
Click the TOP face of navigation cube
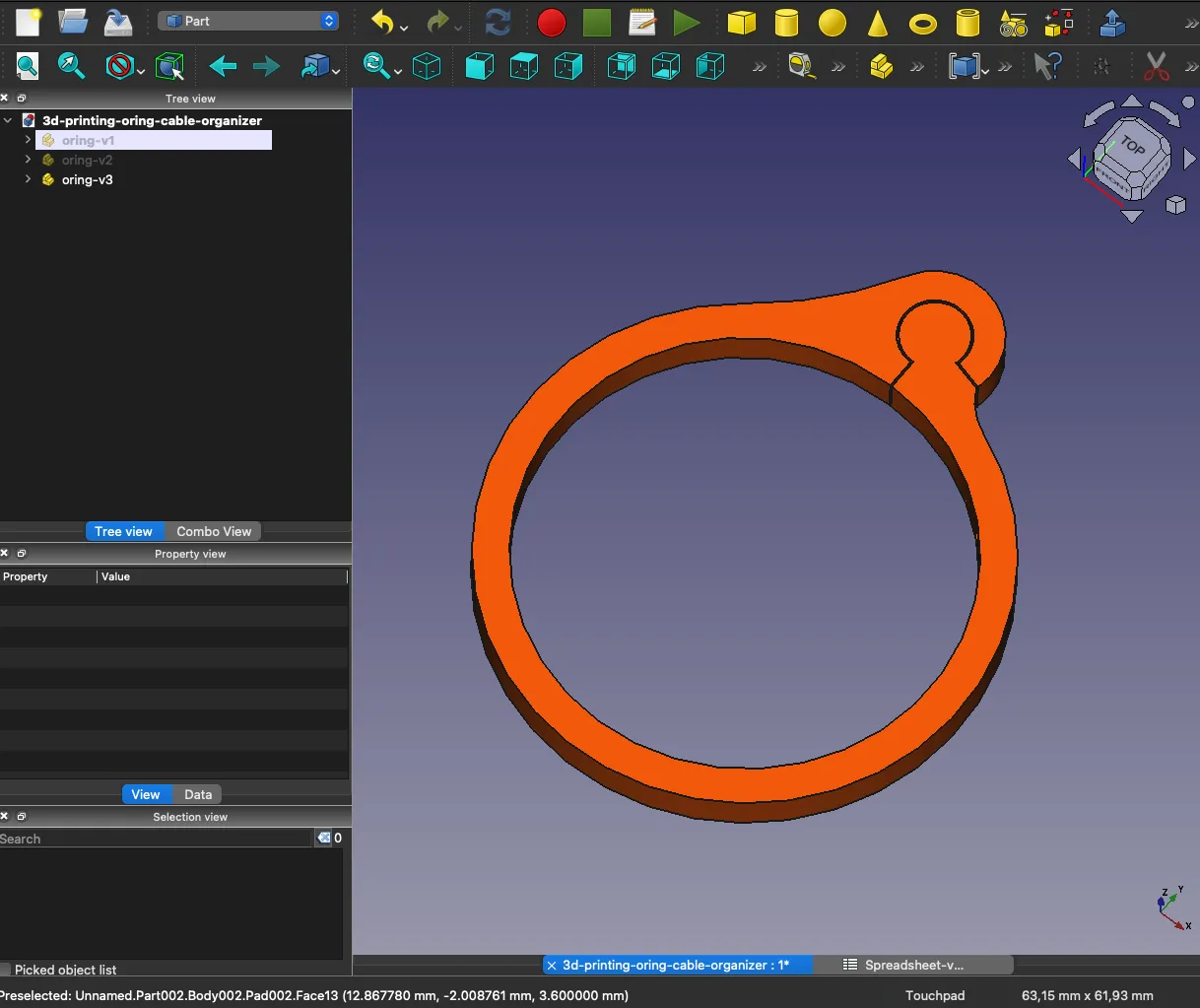1133,146
